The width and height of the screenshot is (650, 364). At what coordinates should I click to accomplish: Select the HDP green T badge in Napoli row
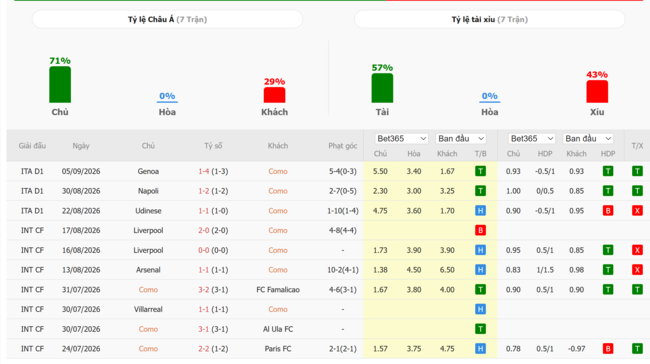click(608, 191)
